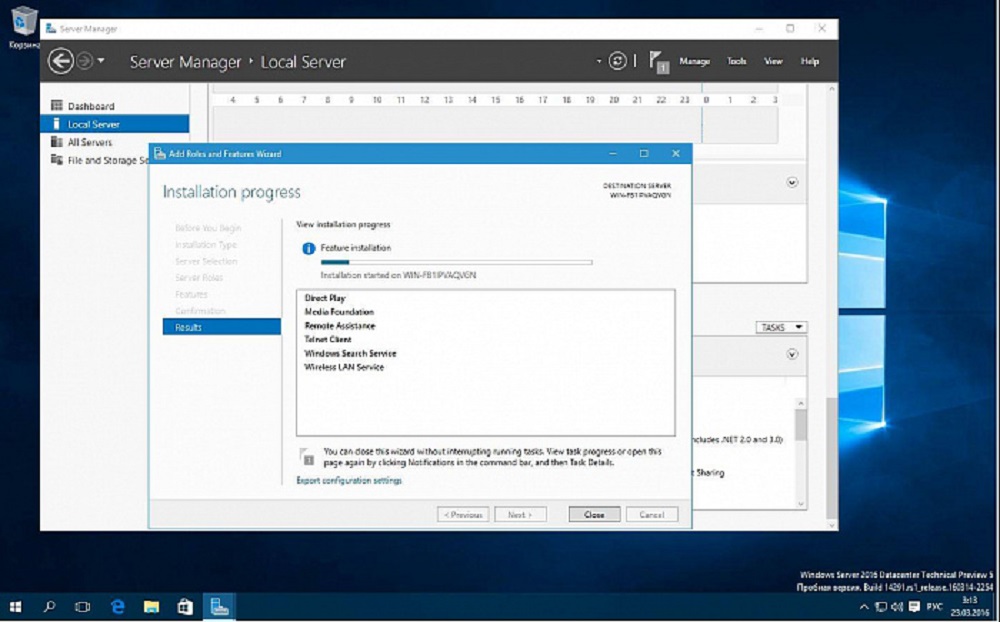Viewport: 1000px width, 622px height.
Task: Select the Features wizard step
Action: (191, 294)
